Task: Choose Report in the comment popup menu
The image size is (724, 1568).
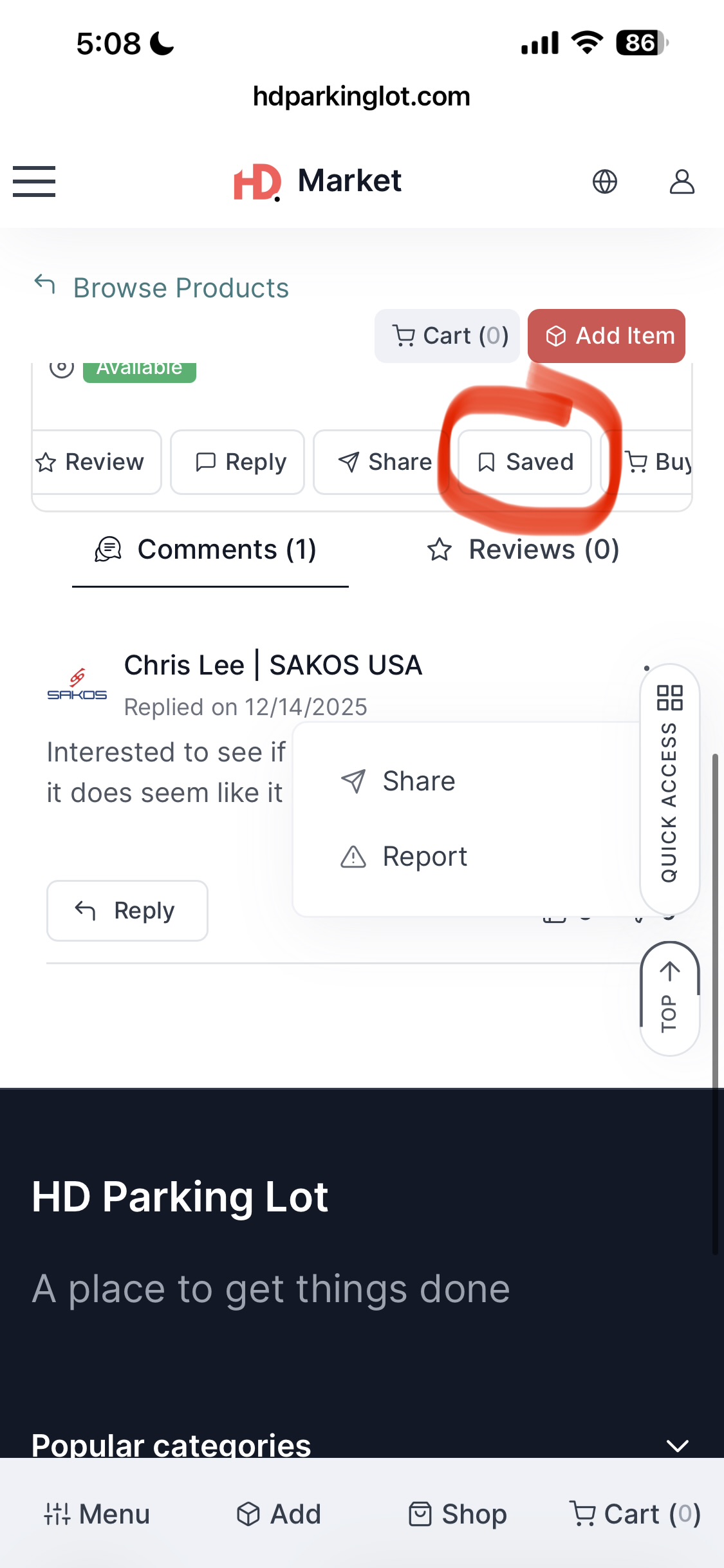Action: pyautogui.click(x=404, y=857)
